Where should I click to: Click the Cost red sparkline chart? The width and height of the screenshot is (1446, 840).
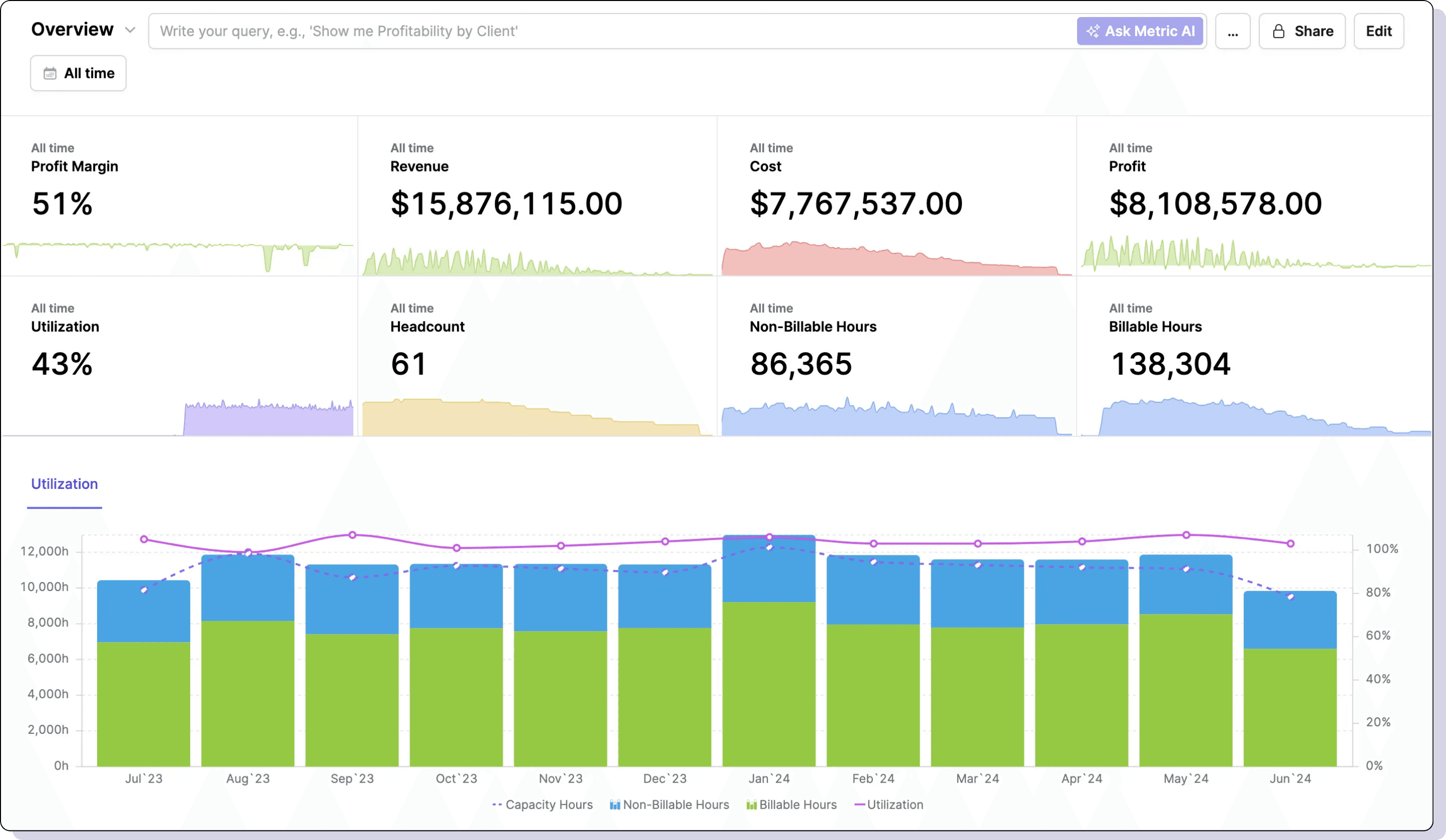(x=897, y=258)
